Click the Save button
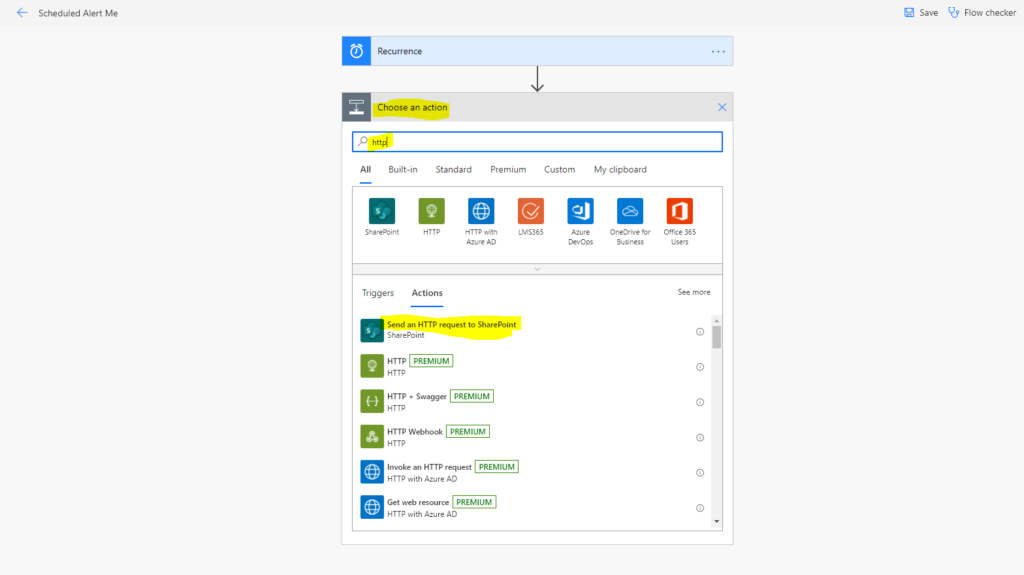 click(x=921, y=12)
